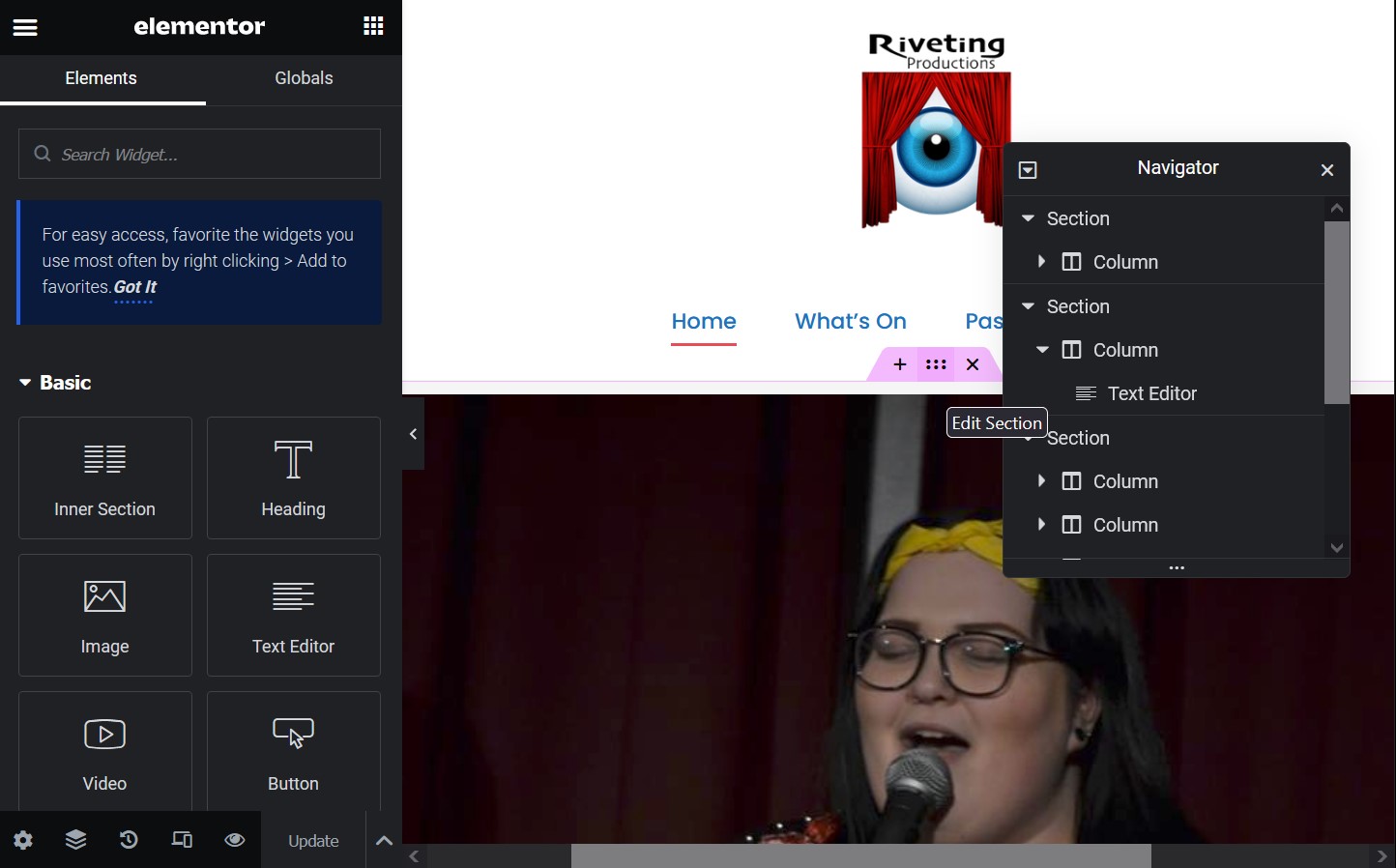Click the Search Widget field
The width and height of the screenshot is (1396, 868).
click(x=198, y=154)
